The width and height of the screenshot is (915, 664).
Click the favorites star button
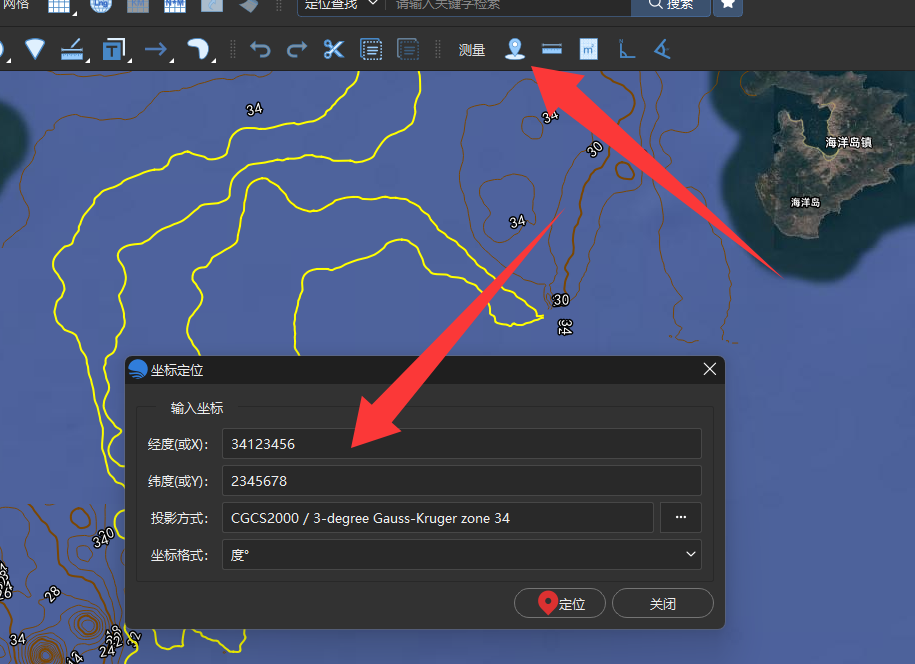coord(728,6)
